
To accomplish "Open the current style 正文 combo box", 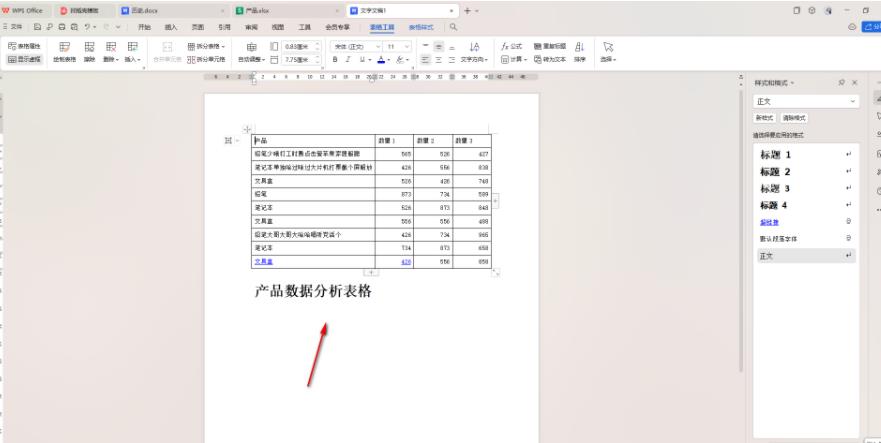I will click(806, 101).
